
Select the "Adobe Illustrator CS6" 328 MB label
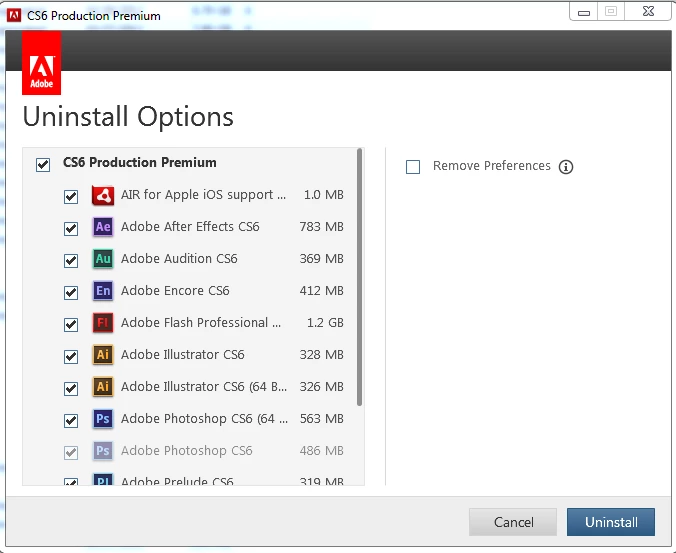click(183, 355)
